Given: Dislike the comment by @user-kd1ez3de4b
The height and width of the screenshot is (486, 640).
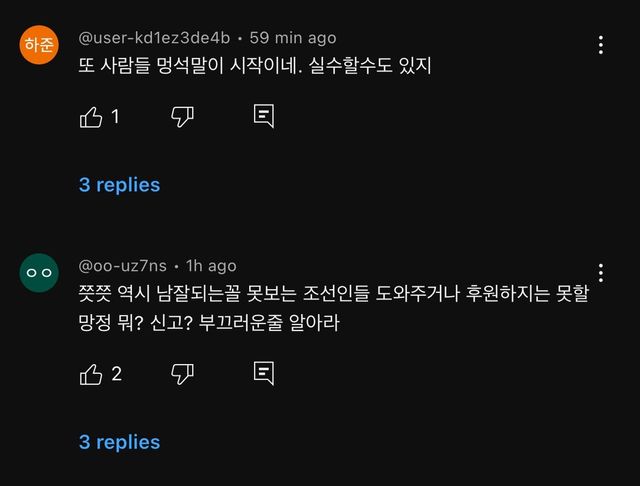Looking at the screenshot, I should tap(182, 117).
